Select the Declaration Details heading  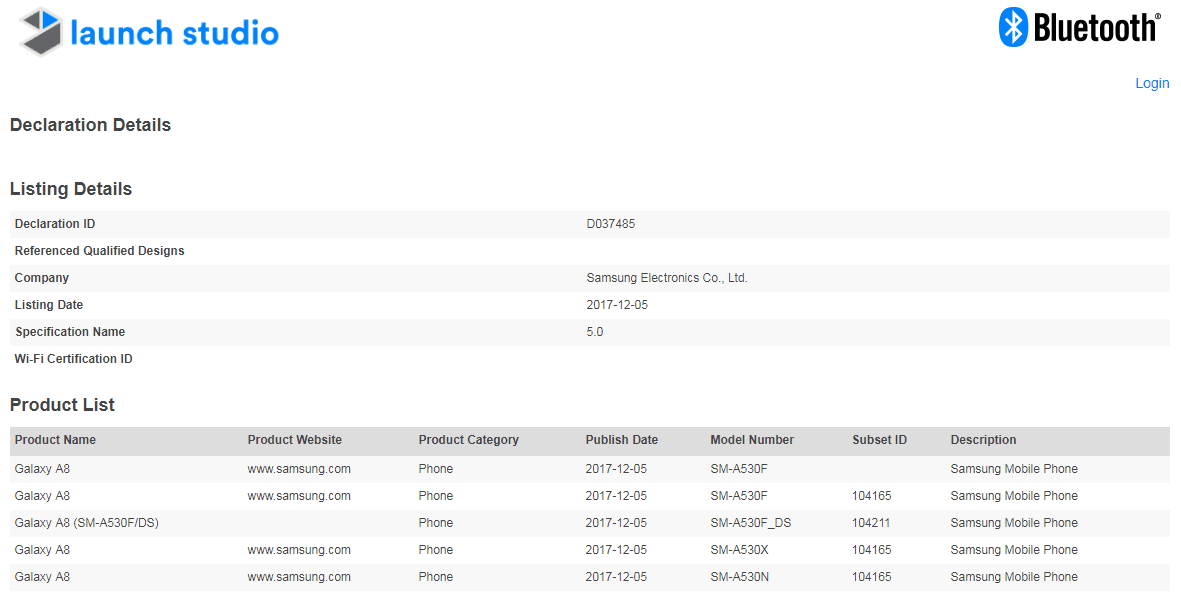point(90,125)
